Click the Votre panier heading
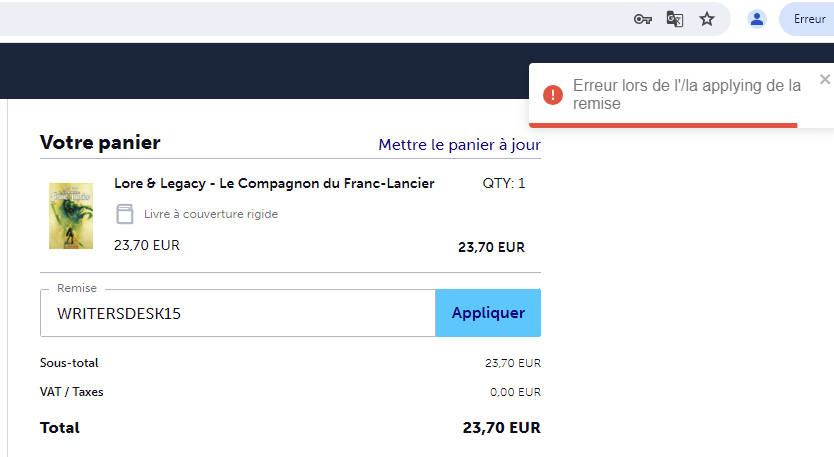 pos(100,143)
